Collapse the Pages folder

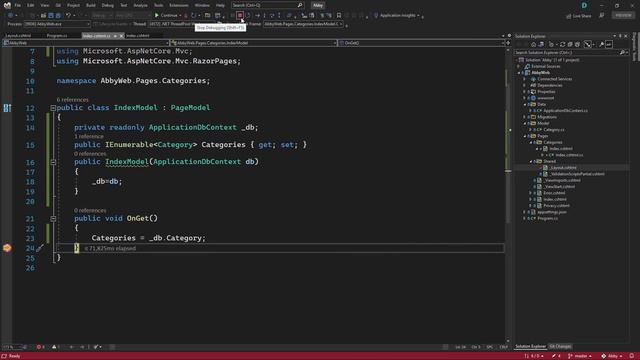point(524,136)
